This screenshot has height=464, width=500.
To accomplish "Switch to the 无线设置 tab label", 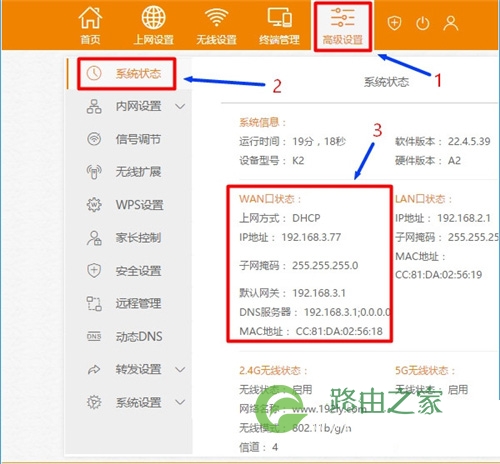I will [216, 40].
